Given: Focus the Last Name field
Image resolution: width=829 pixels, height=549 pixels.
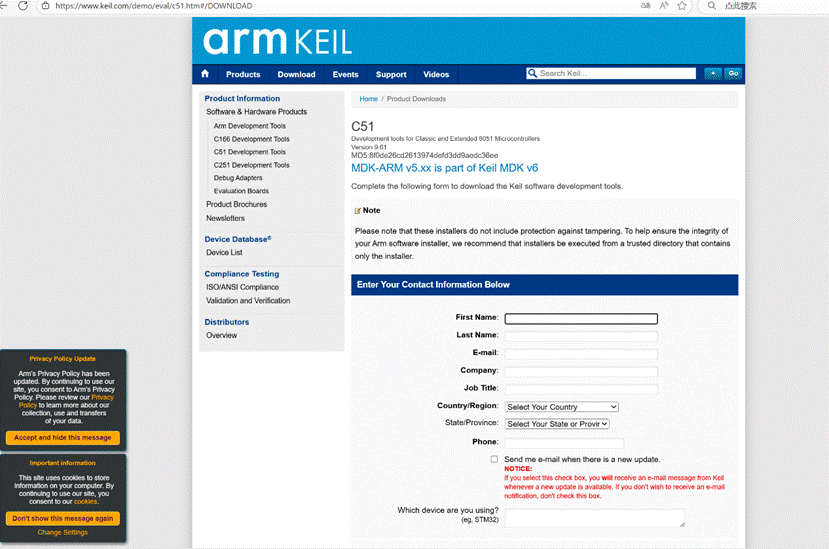Looking at the screenshot, I should [581, 336].
